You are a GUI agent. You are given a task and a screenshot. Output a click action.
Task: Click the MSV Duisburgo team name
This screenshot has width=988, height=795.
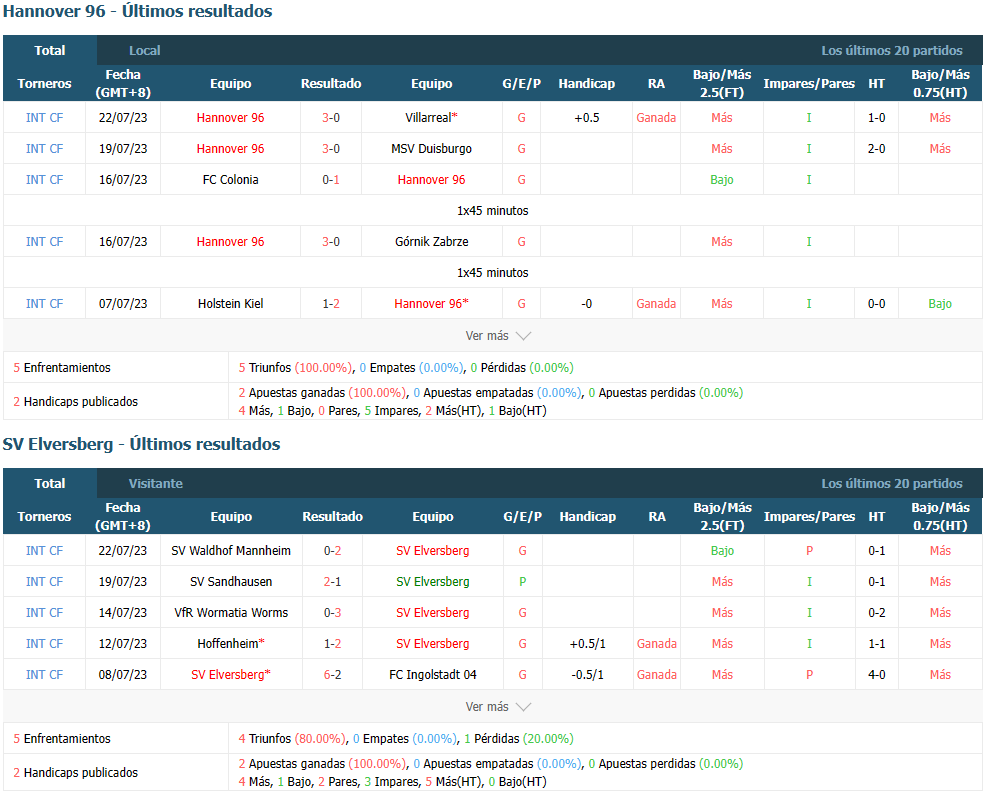click(432, 149)
